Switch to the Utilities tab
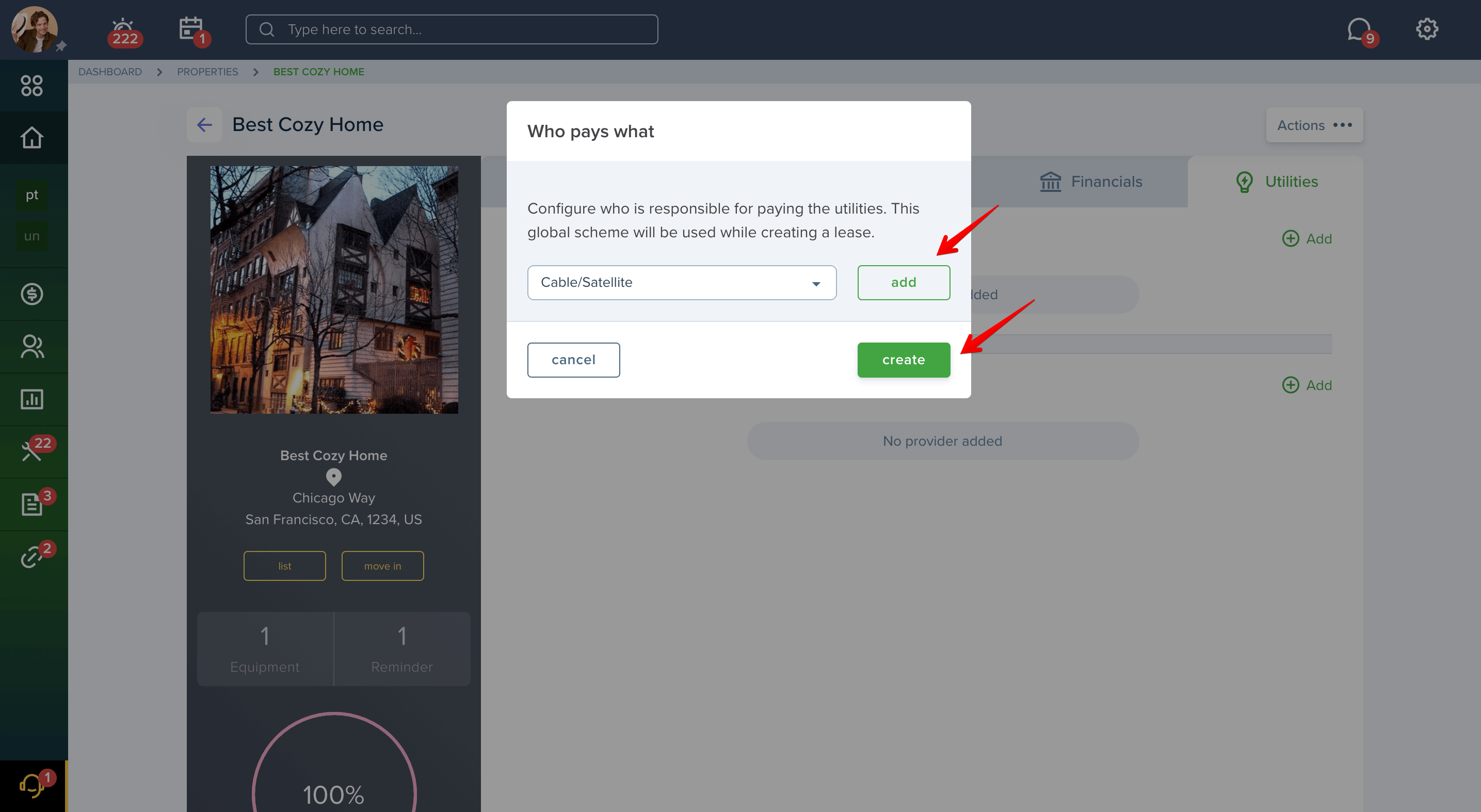This screenshot has height=812, width=1481. 1276,182
